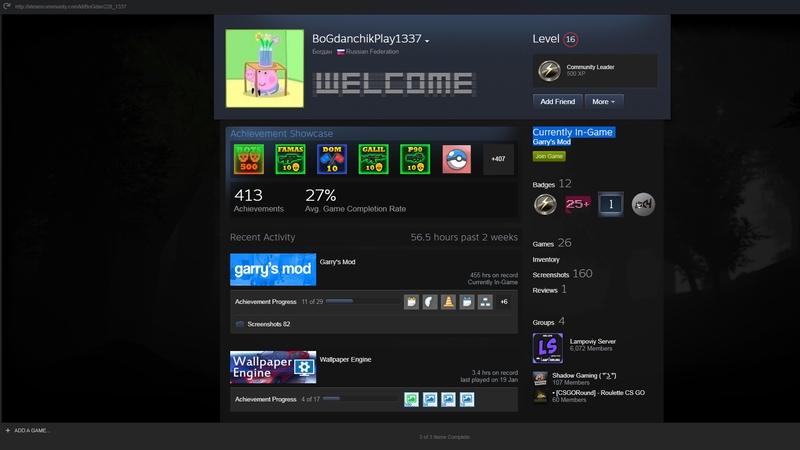Viewport: 800px width, 450px height.
Task: Click the BOTS 500 achievement icon
Action: (249, 159)
